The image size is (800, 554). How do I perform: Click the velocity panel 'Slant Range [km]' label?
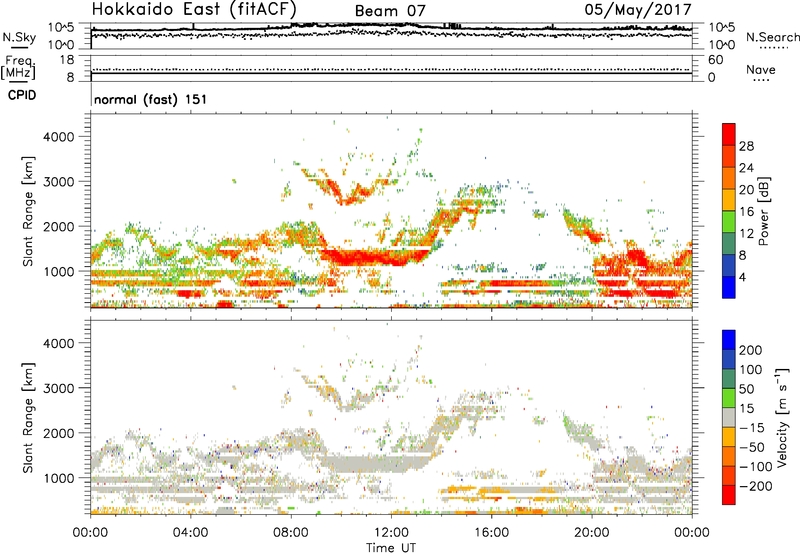[x=28, y=417]
